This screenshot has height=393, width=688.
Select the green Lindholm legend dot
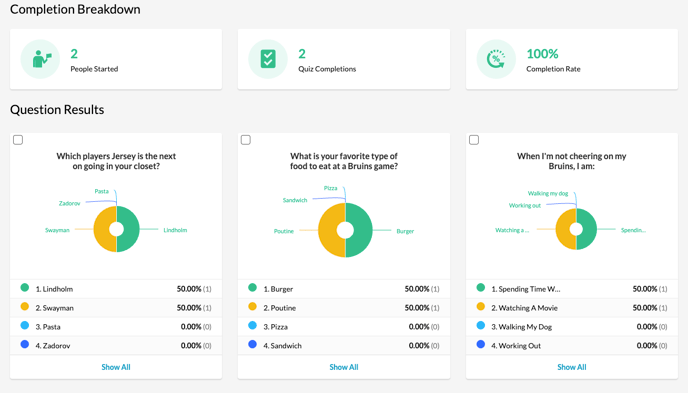click(25, 288)
